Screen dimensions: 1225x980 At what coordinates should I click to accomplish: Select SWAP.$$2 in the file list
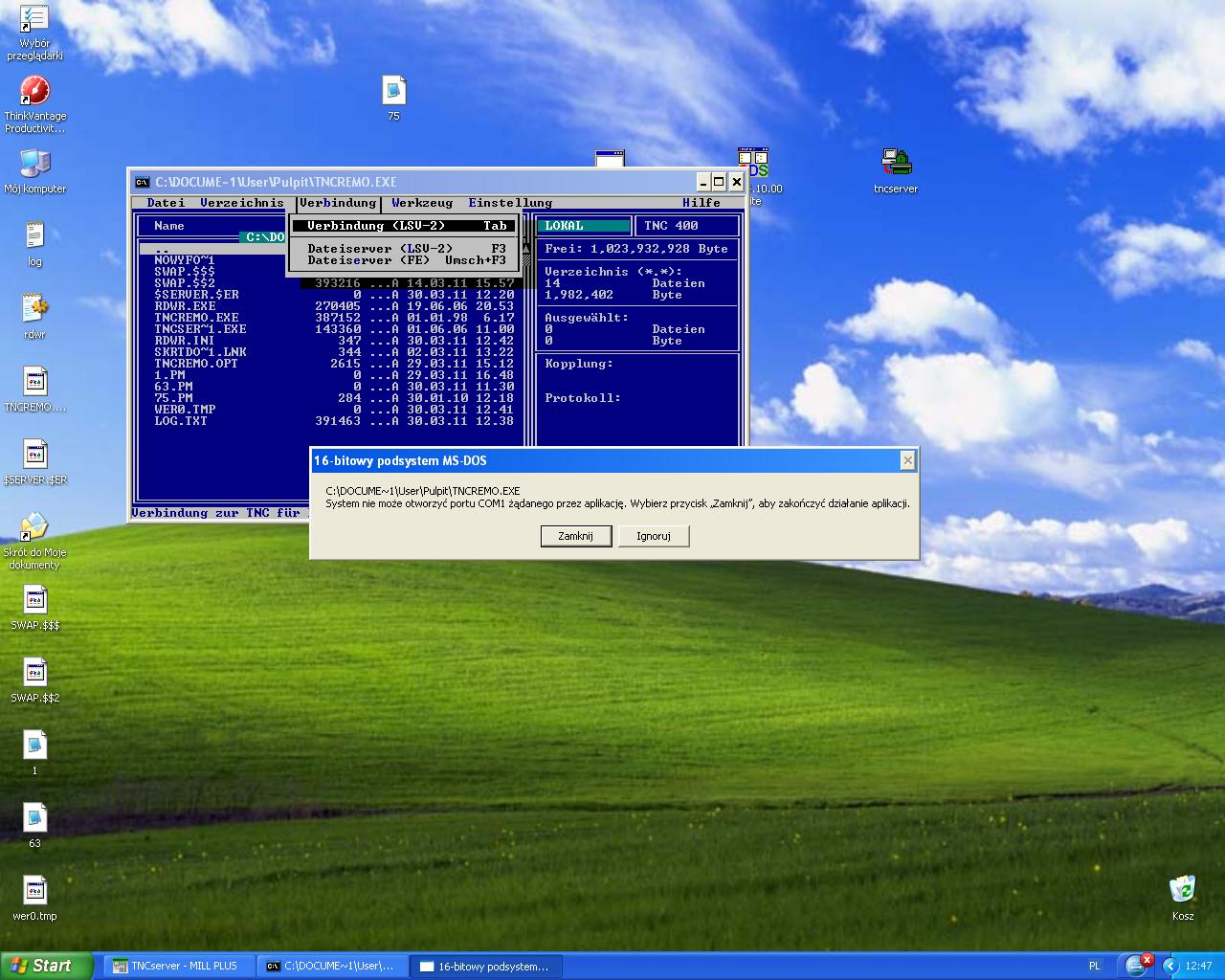185,283
